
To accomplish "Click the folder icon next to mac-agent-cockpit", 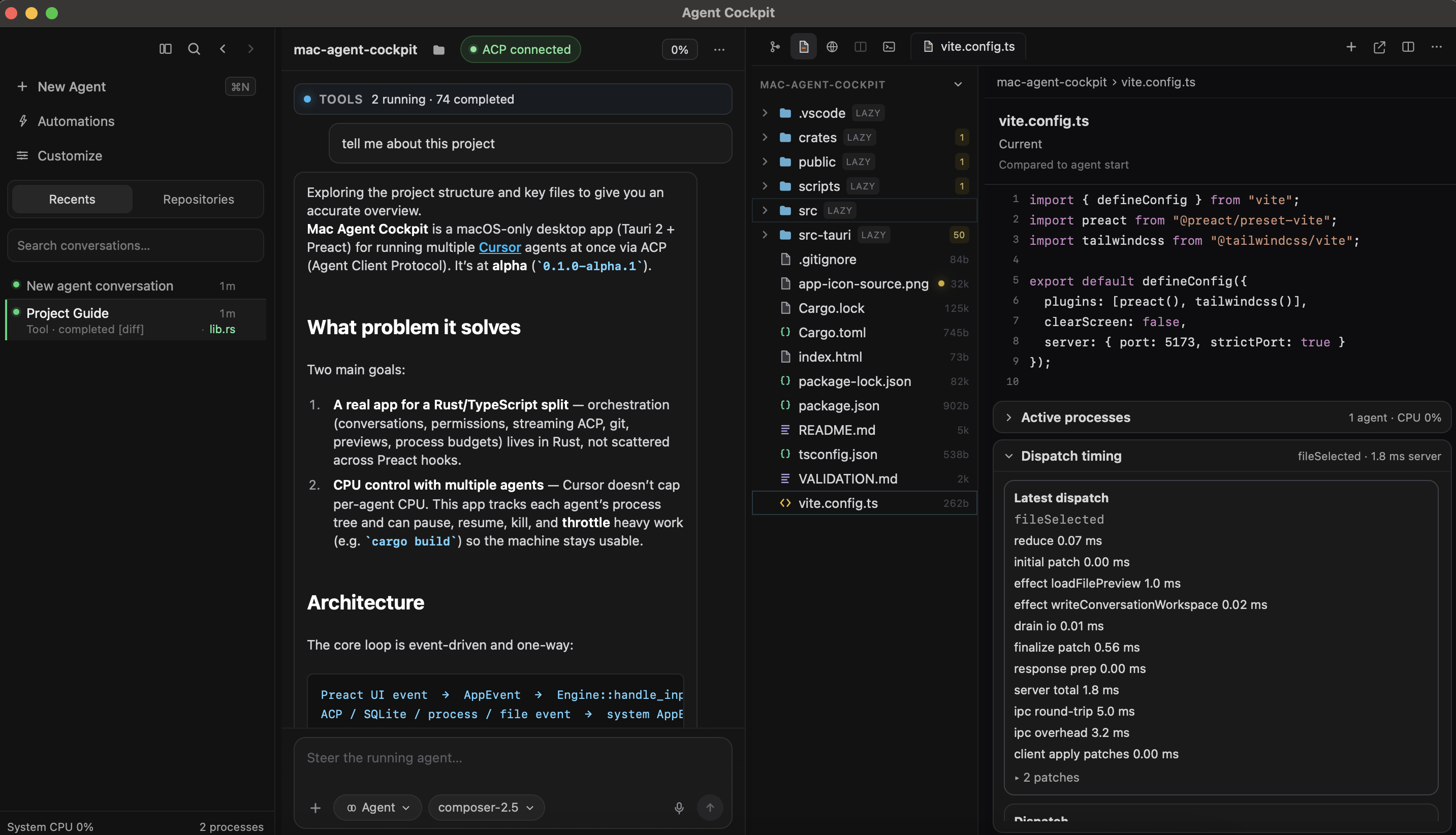I will (x=439, y=50).
